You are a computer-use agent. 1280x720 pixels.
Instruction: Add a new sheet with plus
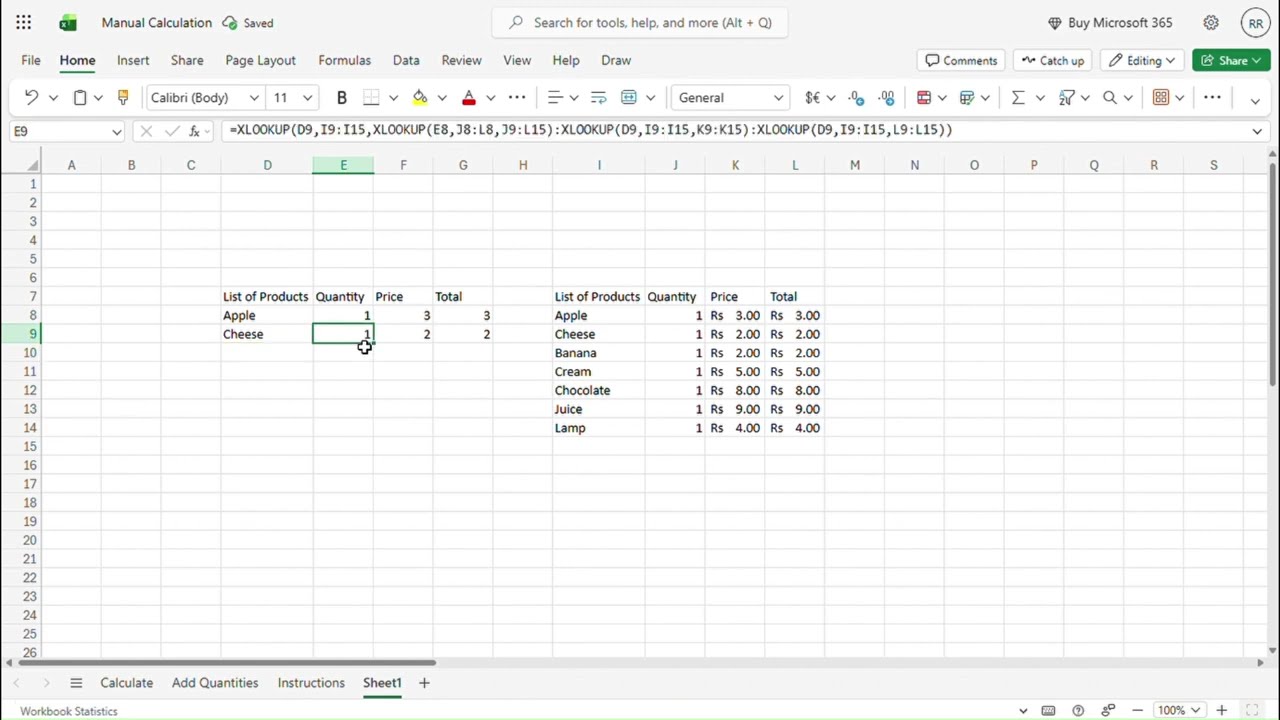click(x=424, y=683)
